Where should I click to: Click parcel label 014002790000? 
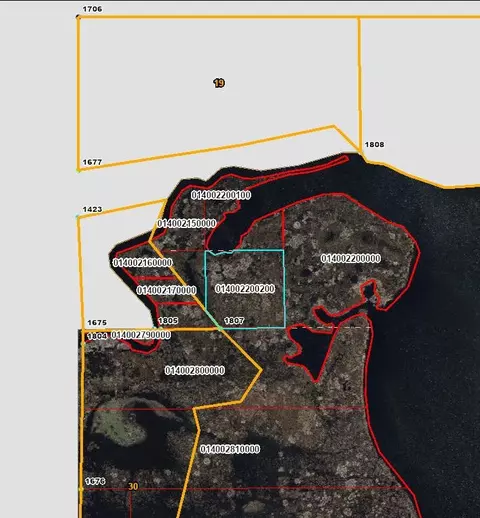[x=141, y=335]
